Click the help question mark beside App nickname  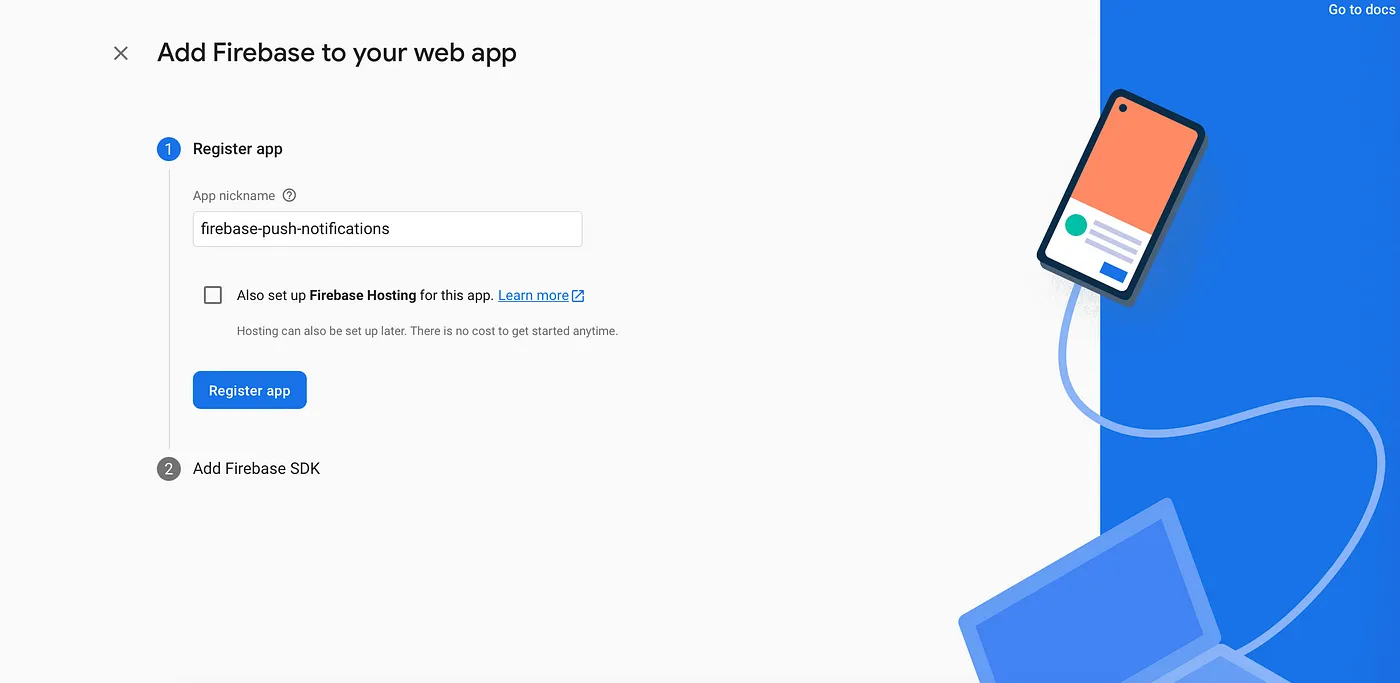pyautogui.click(x=289, y=196)
